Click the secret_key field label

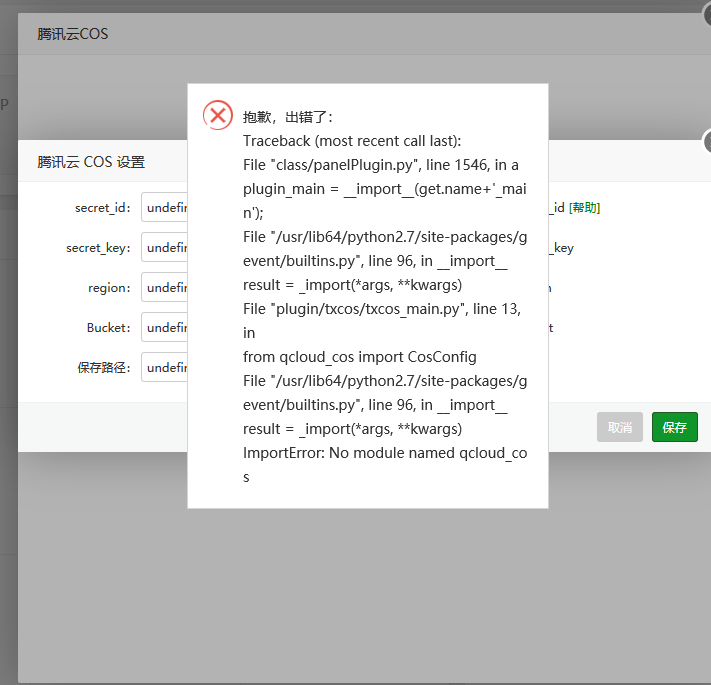(98, 248)
